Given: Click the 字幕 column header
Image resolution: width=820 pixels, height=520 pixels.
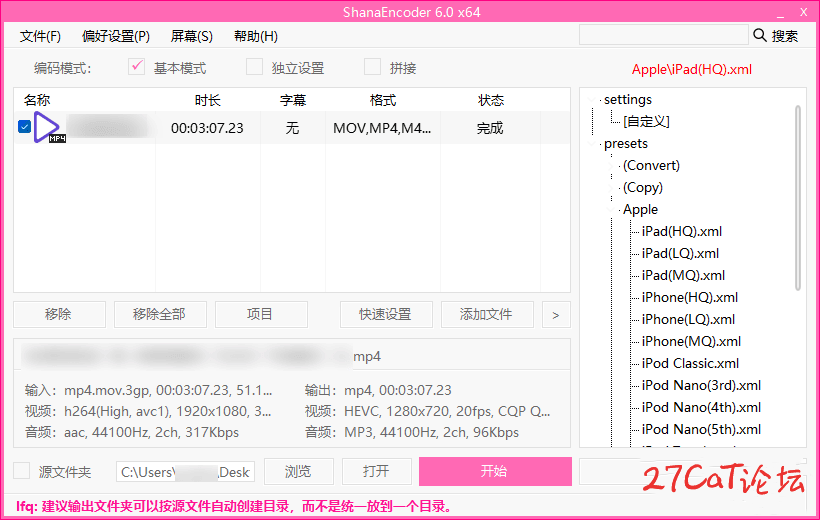Looking at the screenshot, I should [293, 100].
